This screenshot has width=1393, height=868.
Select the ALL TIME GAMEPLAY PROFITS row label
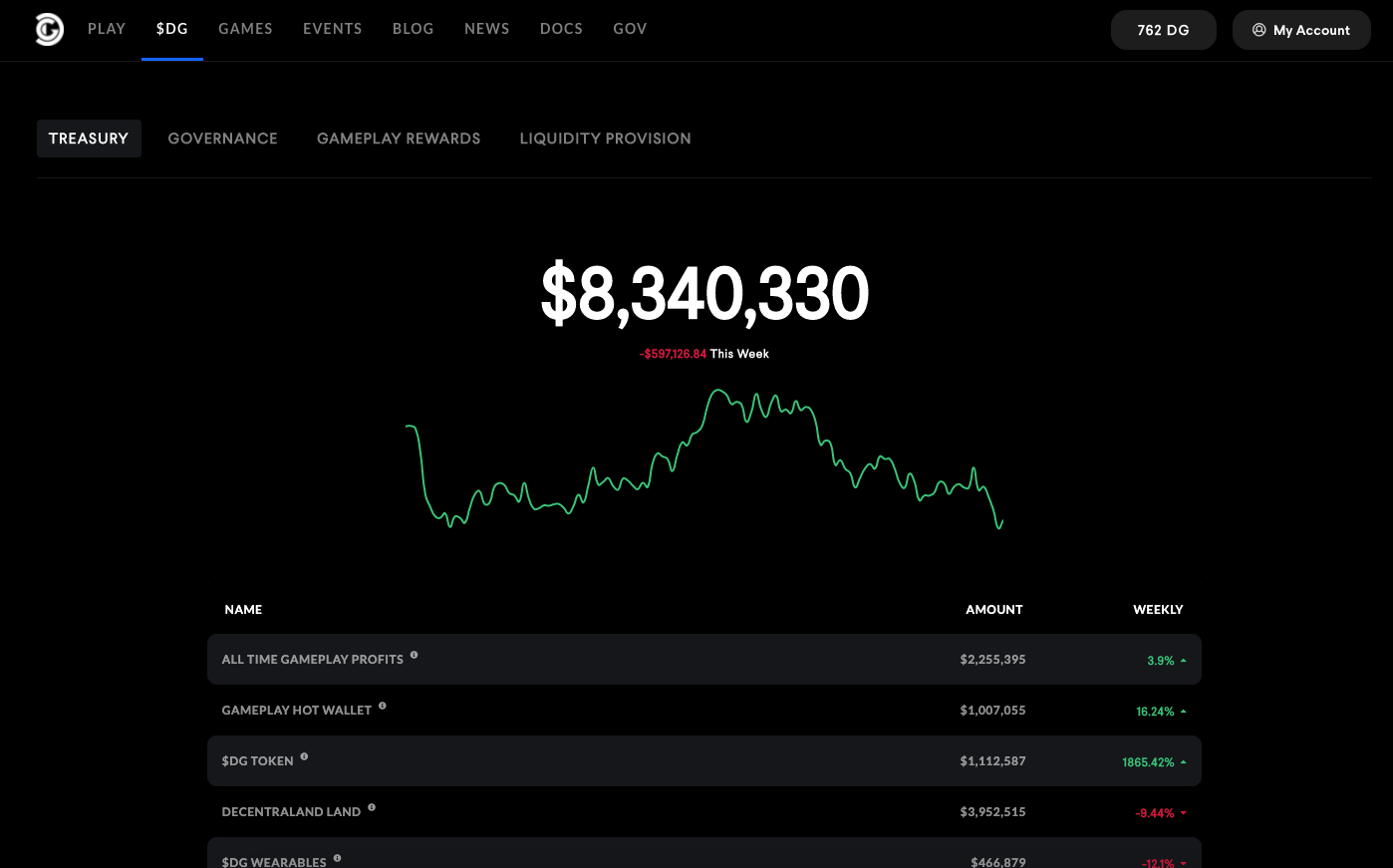[313, 660]
